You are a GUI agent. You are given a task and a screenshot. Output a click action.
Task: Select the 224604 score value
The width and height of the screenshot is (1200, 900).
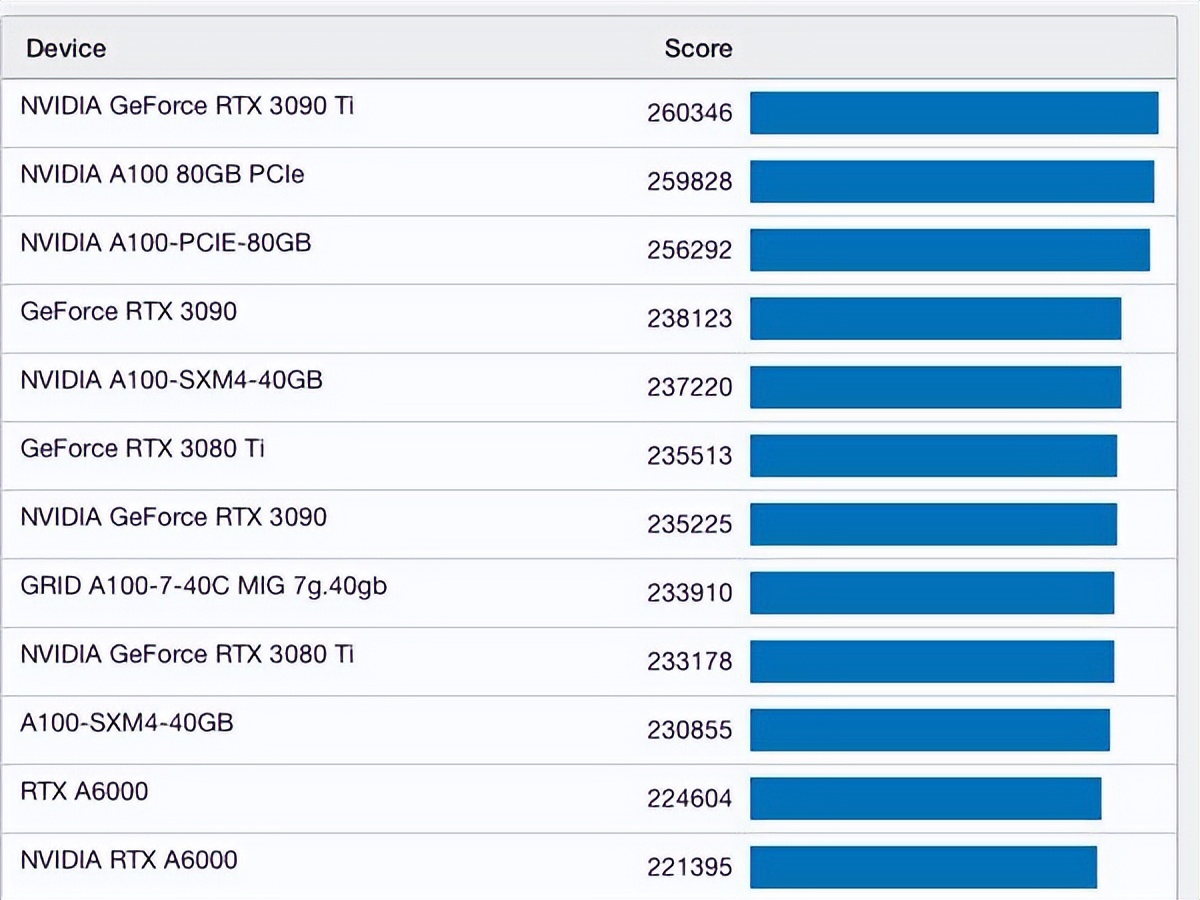(x=689, y=798)
